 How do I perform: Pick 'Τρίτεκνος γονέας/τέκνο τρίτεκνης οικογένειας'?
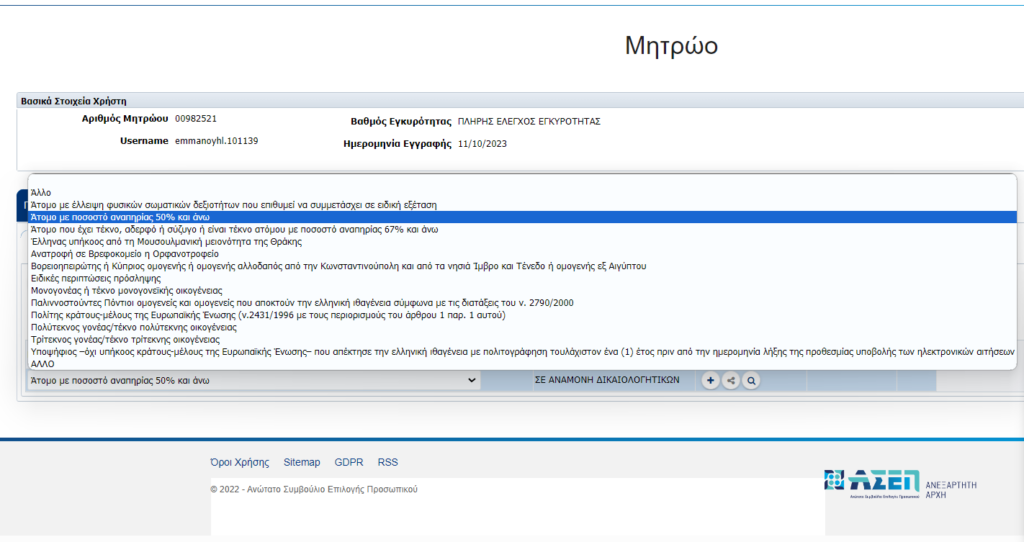click(x=522, y=340)
